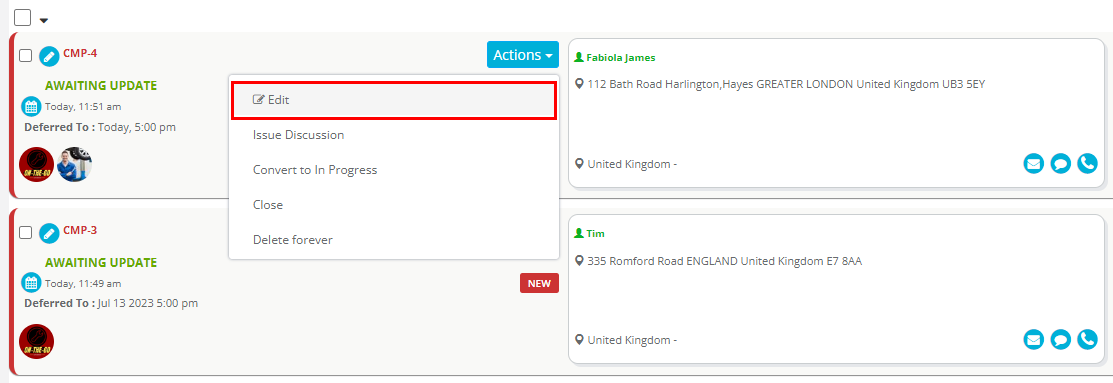The height and width of the screenshot is (383, 1113).
Task: Open the Fabiola James customer link
Action: 620,57
